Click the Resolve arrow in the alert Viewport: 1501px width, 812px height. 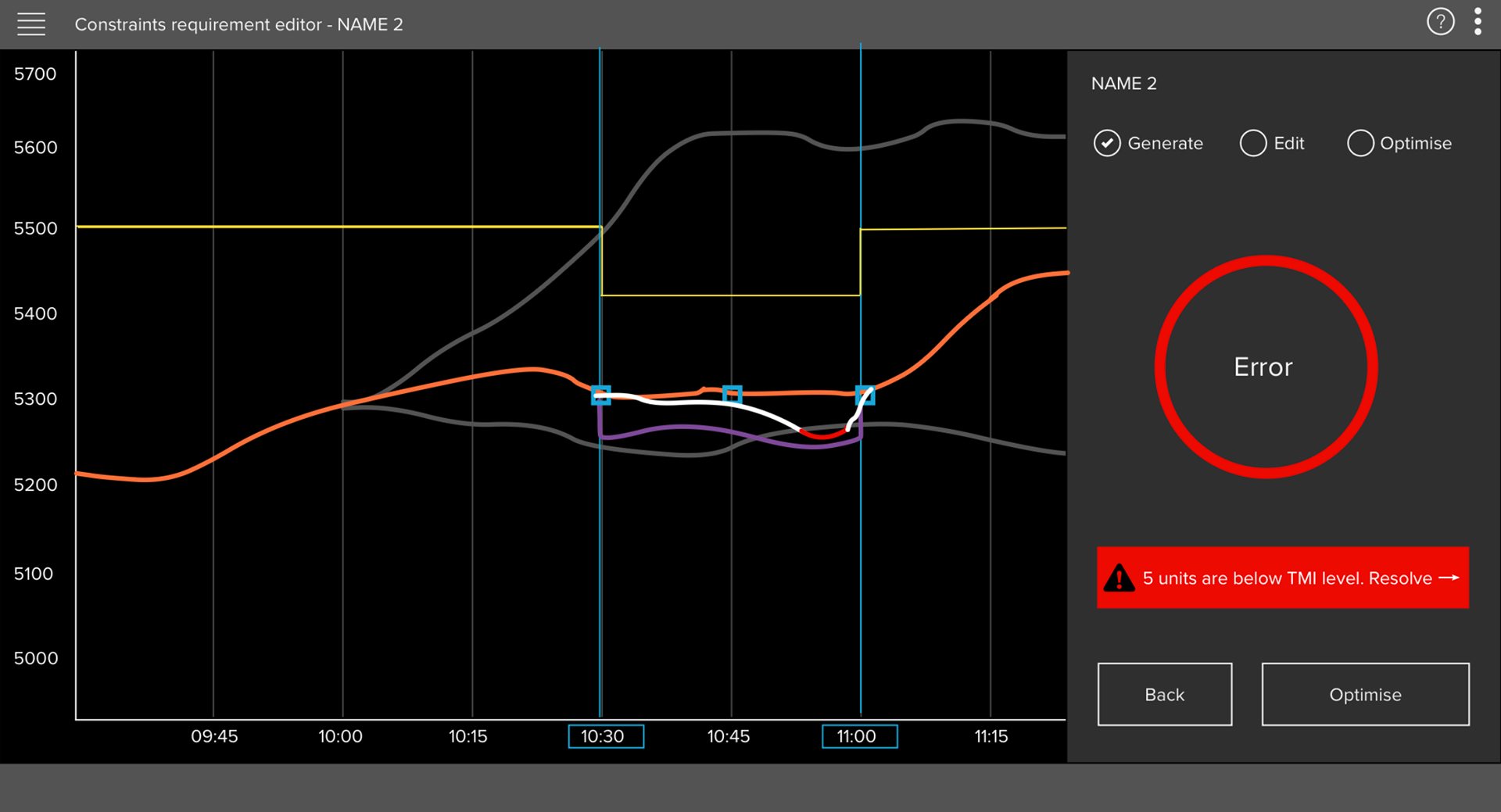[1449, 578]
